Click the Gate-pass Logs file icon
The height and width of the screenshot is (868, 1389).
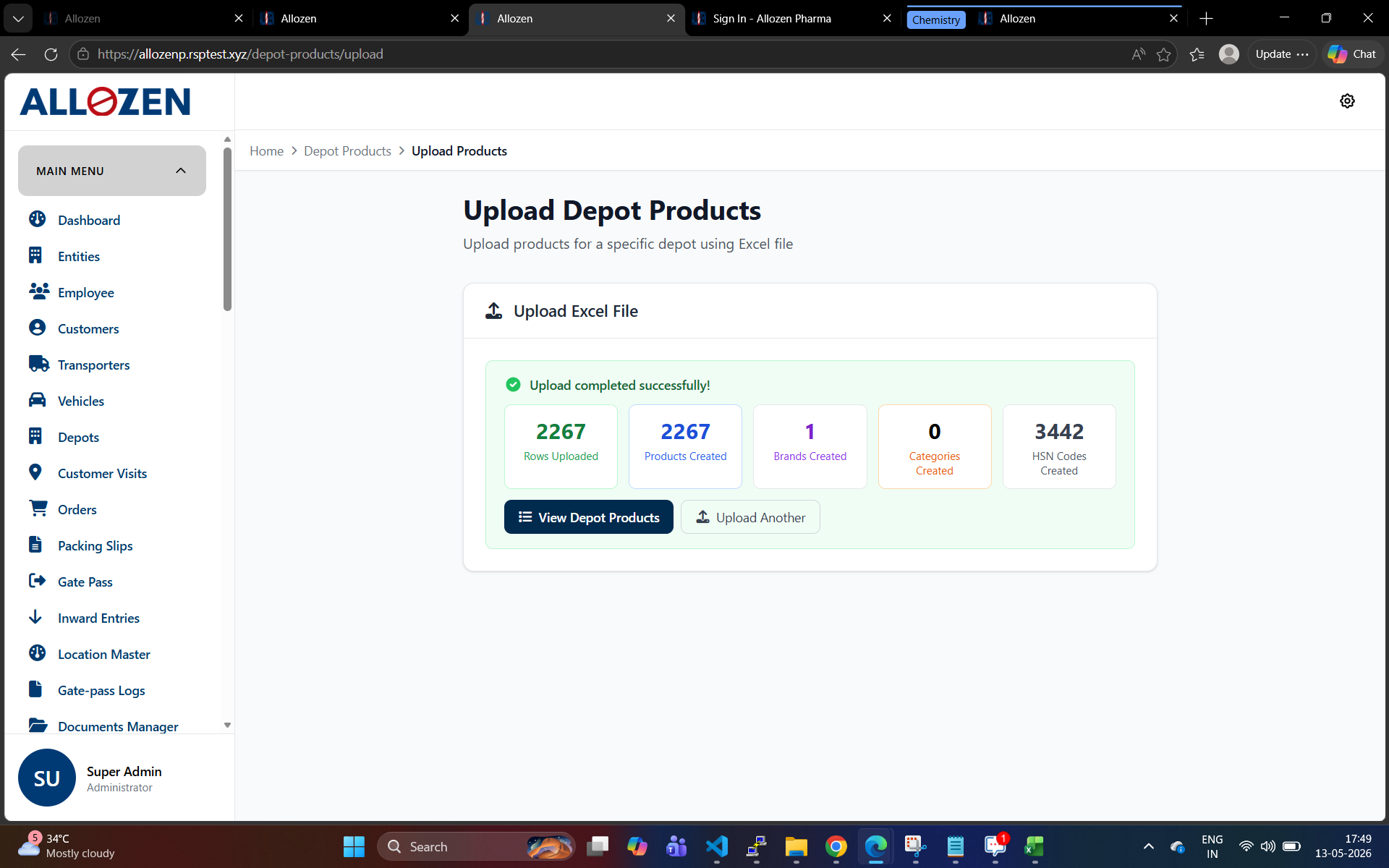(x=35, y=689)
